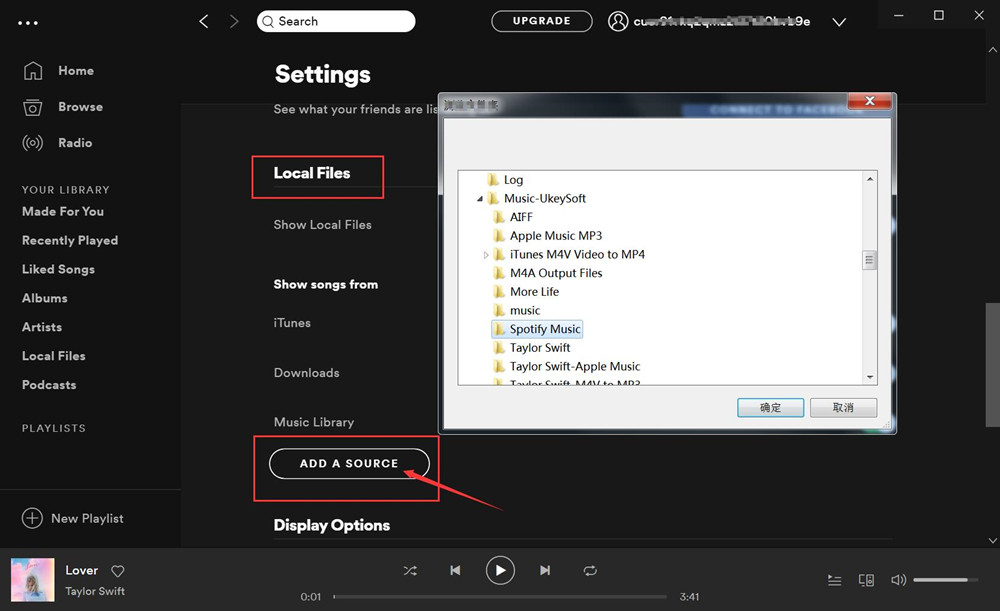Click Settings page scroll-down arrow
This screenshot has width=1000, height=611.
[x=992, y=540]
